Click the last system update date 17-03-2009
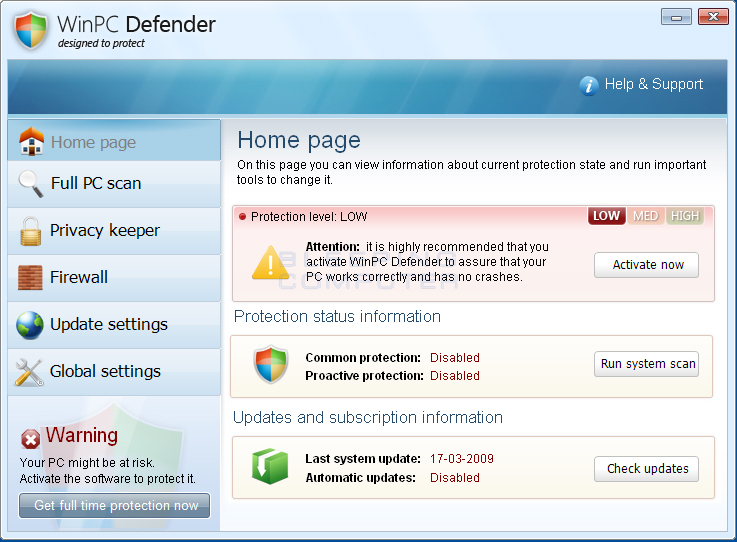The height and width of the screenshot is (542, 737). [x=462, y=459]
